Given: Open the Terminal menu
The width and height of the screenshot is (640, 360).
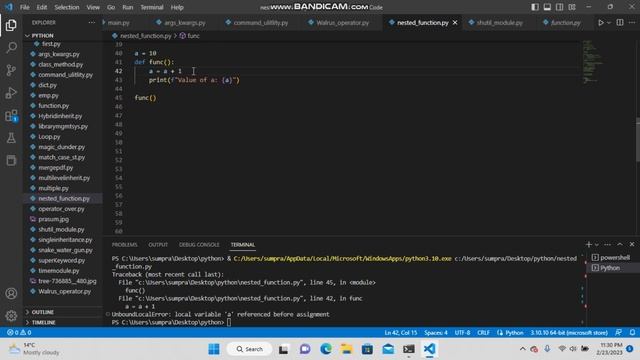Looking at the screenshot, I should (x=151, y=7).
